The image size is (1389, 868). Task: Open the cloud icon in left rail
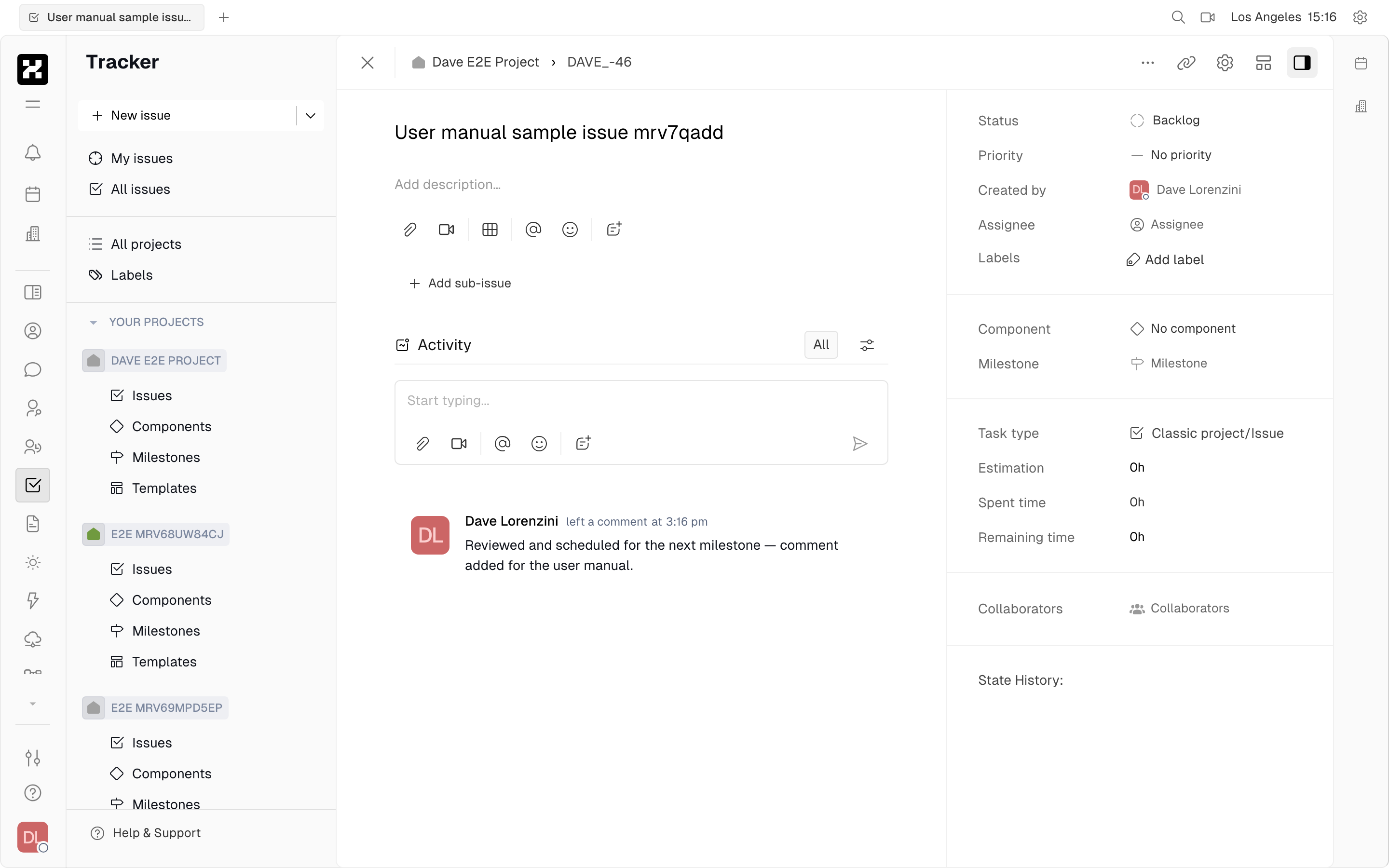33,639
